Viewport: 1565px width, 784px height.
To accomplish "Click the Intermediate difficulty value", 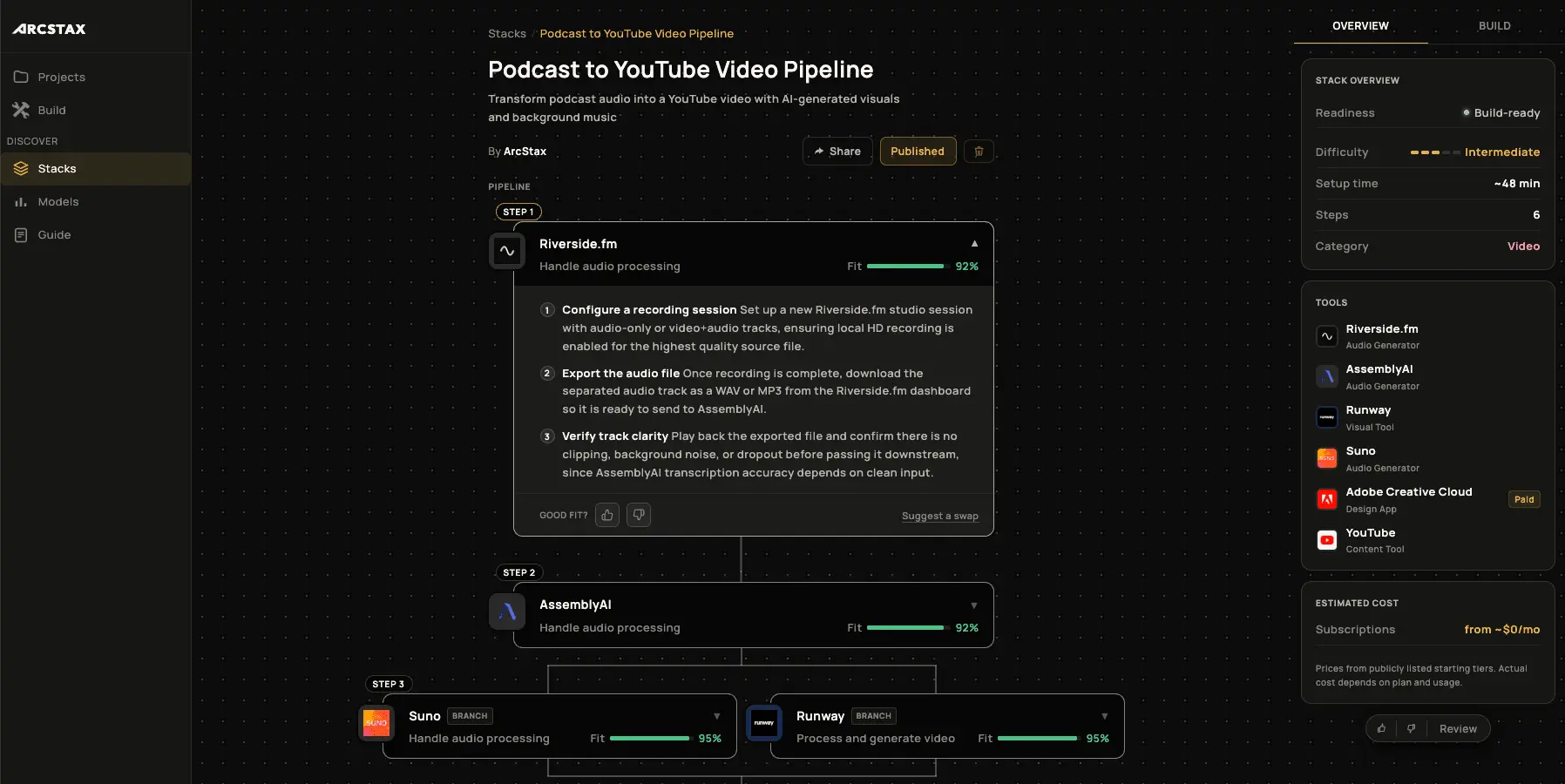I will click(x=1502, y=152).
